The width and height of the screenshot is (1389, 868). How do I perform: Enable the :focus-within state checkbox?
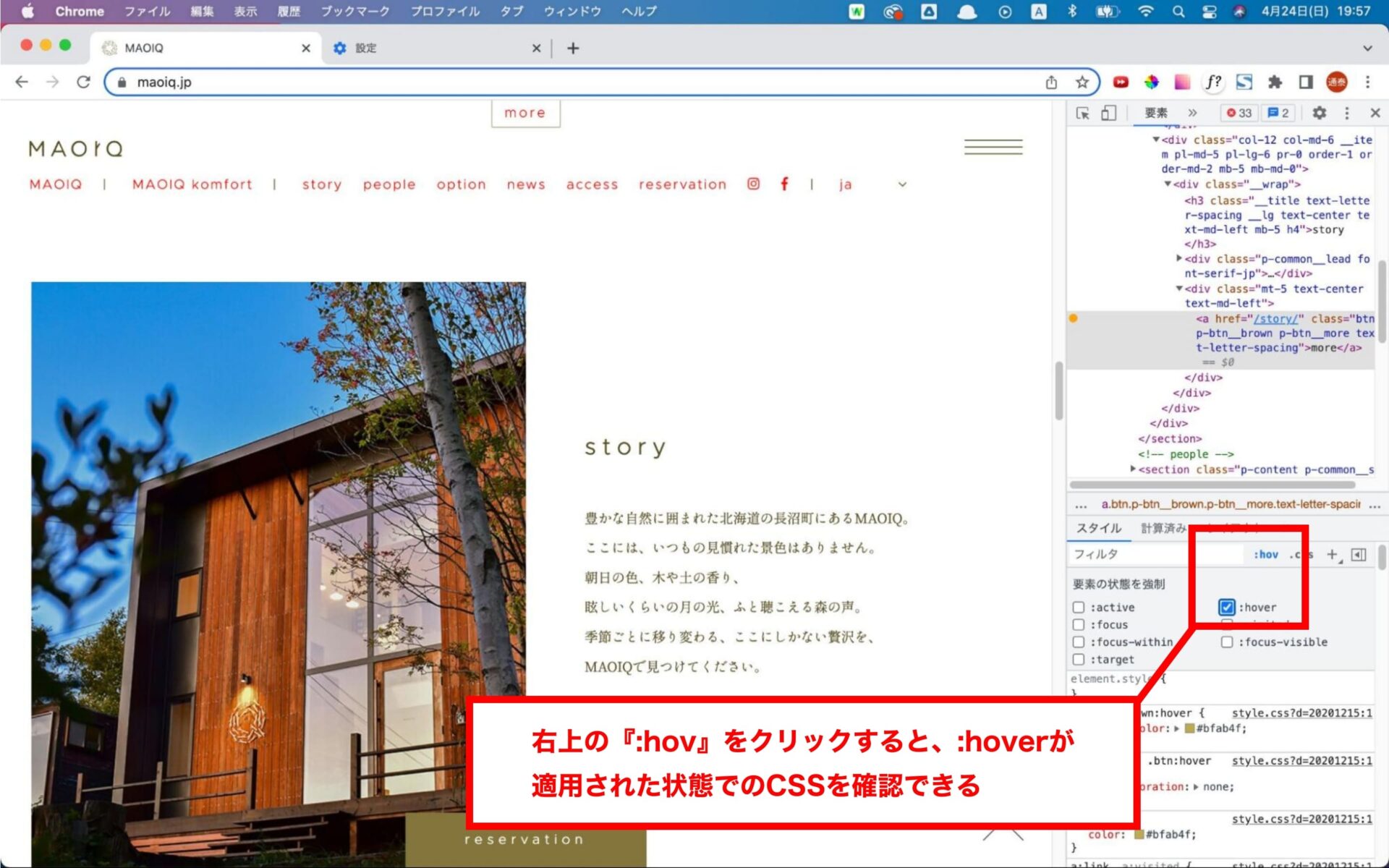click(1079, 642)
